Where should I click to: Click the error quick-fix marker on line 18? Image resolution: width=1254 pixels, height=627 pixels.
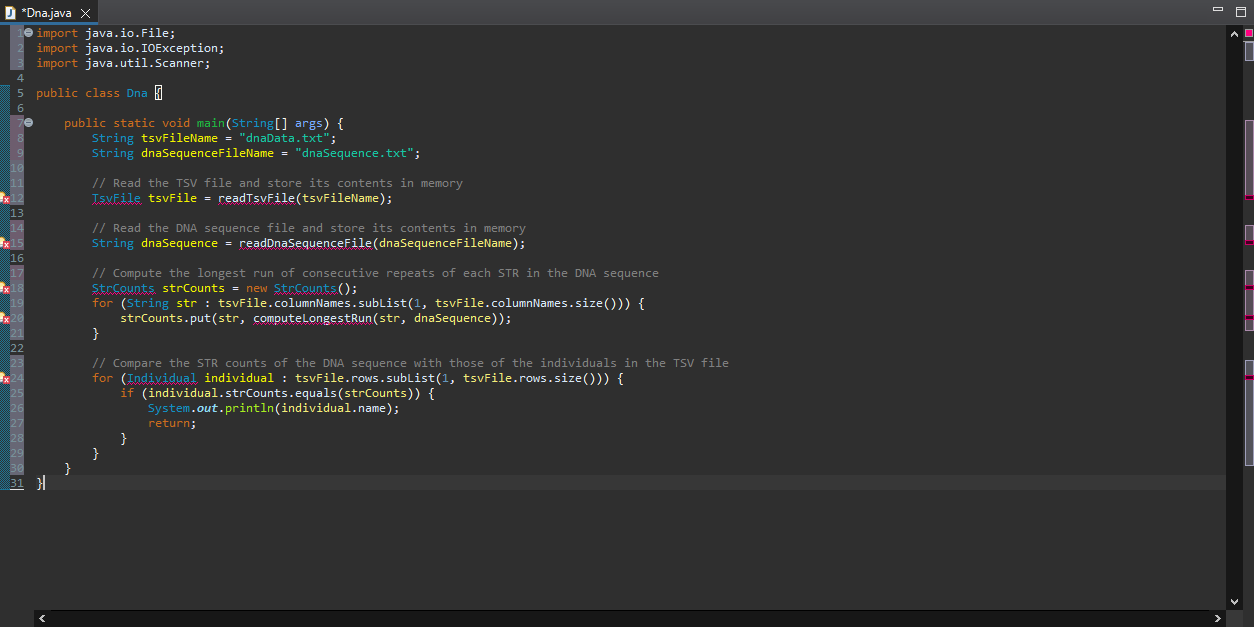[4, 288]
